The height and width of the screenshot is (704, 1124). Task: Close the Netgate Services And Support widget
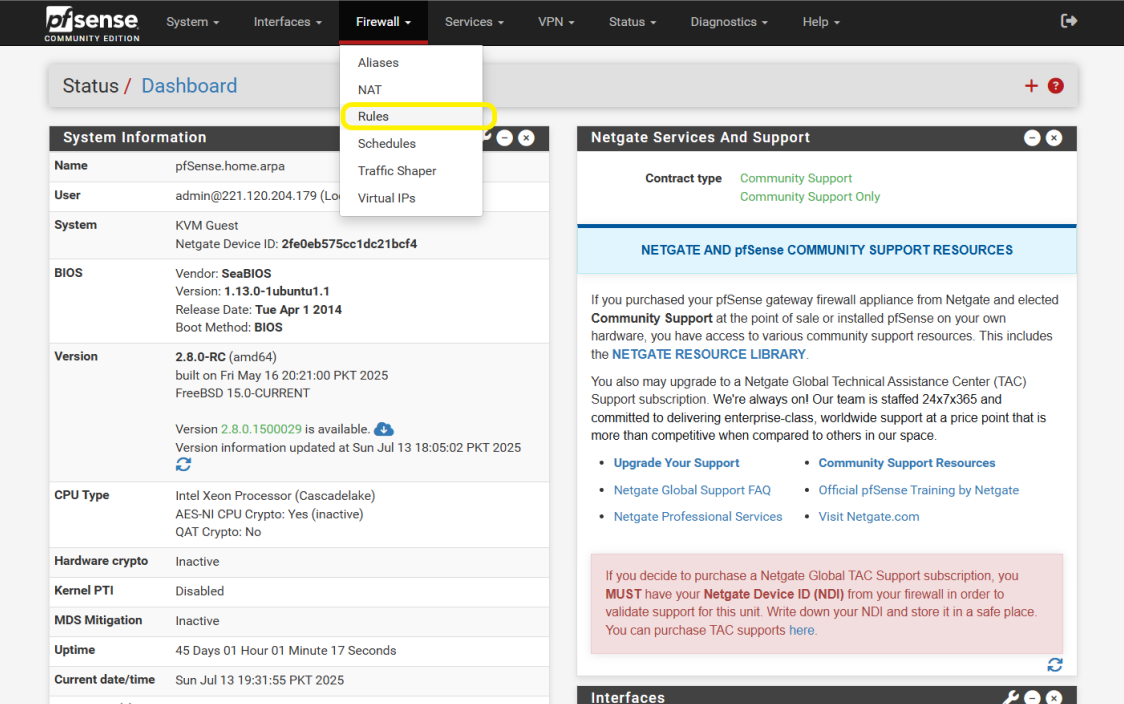point(1054,138)
